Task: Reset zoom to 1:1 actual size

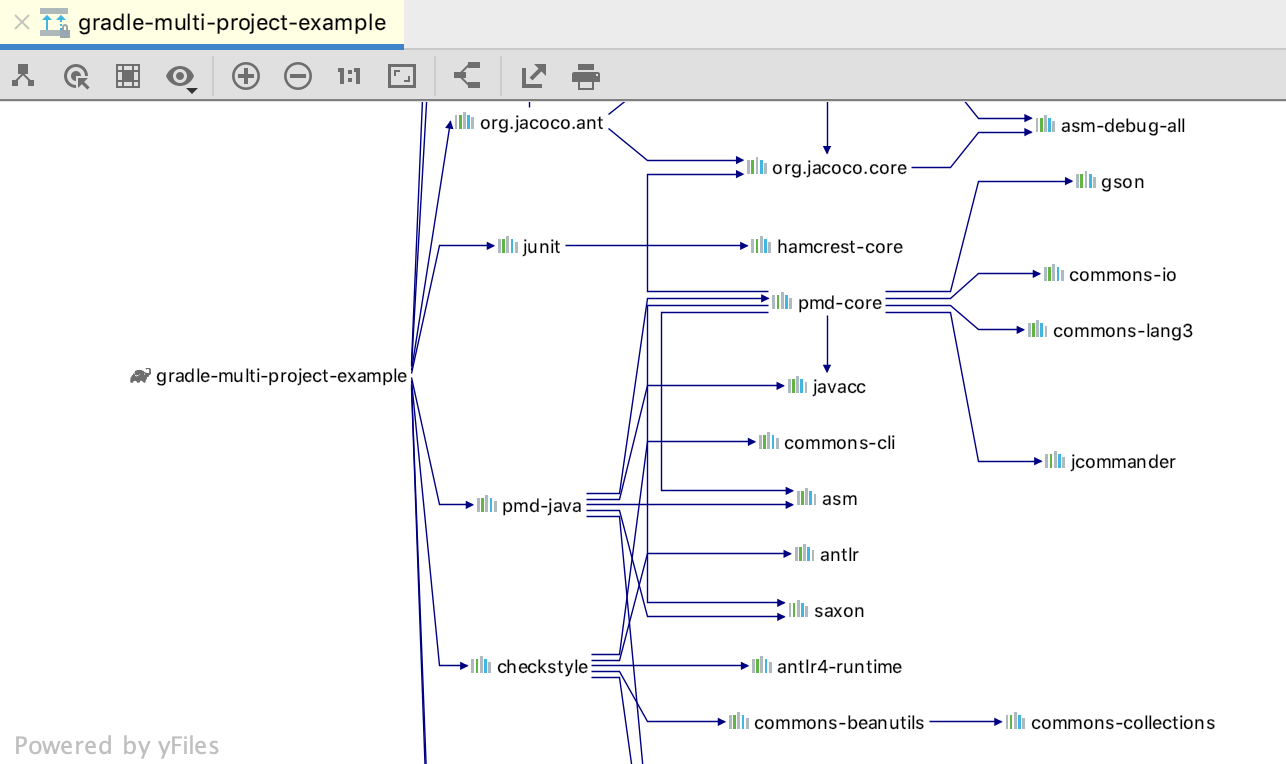Action: 348,76
